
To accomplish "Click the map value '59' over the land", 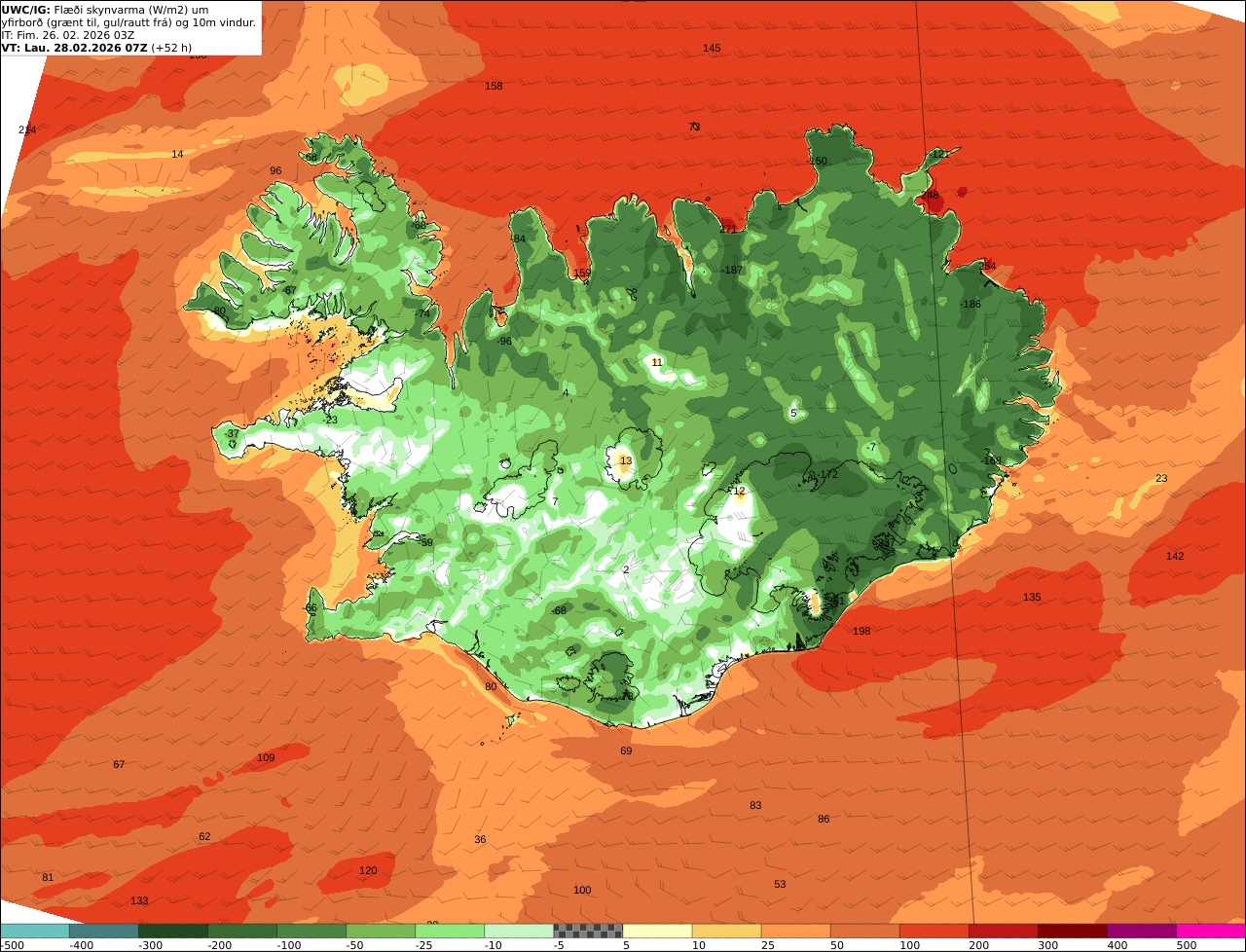I will tap(426, 542).
